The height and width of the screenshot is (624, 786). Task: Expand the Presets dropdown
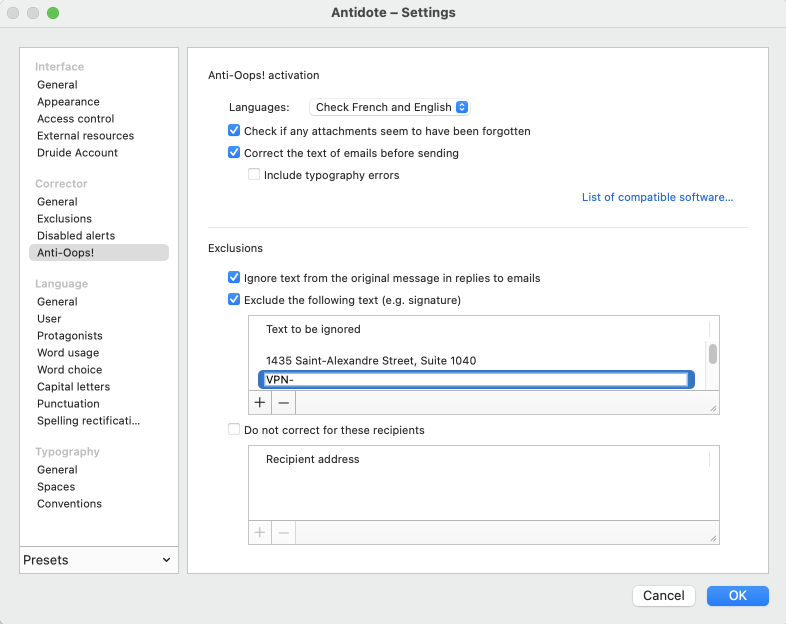point(97,560)
